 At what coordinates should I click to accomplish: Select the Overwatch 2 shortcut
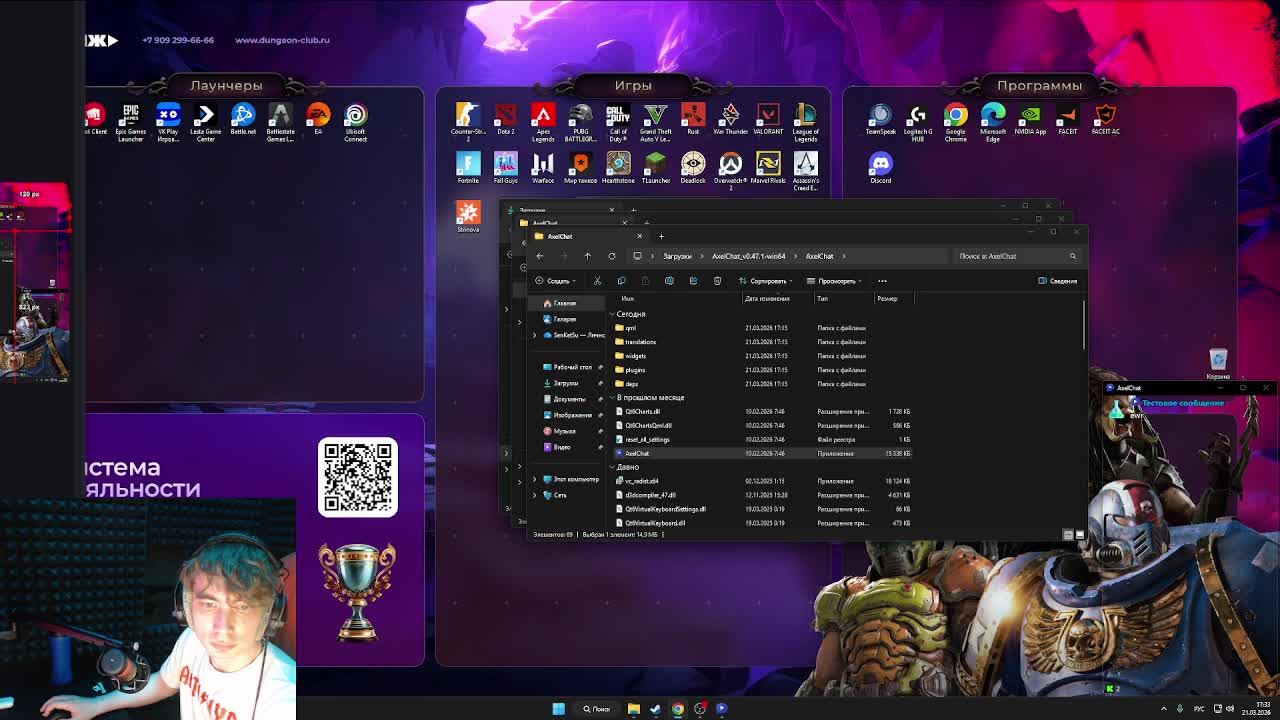731,170
